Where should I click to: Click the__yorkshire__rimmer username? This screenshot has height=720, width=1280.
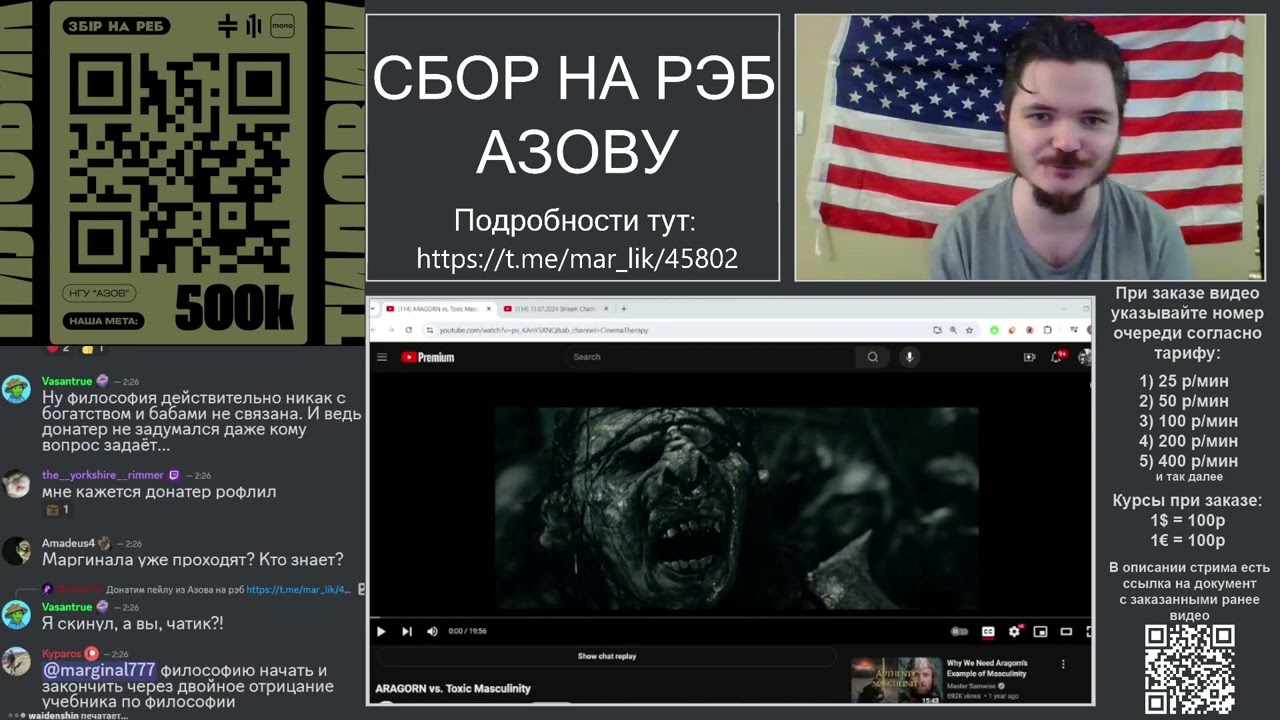pyautogui.click(x=103, y=475)
